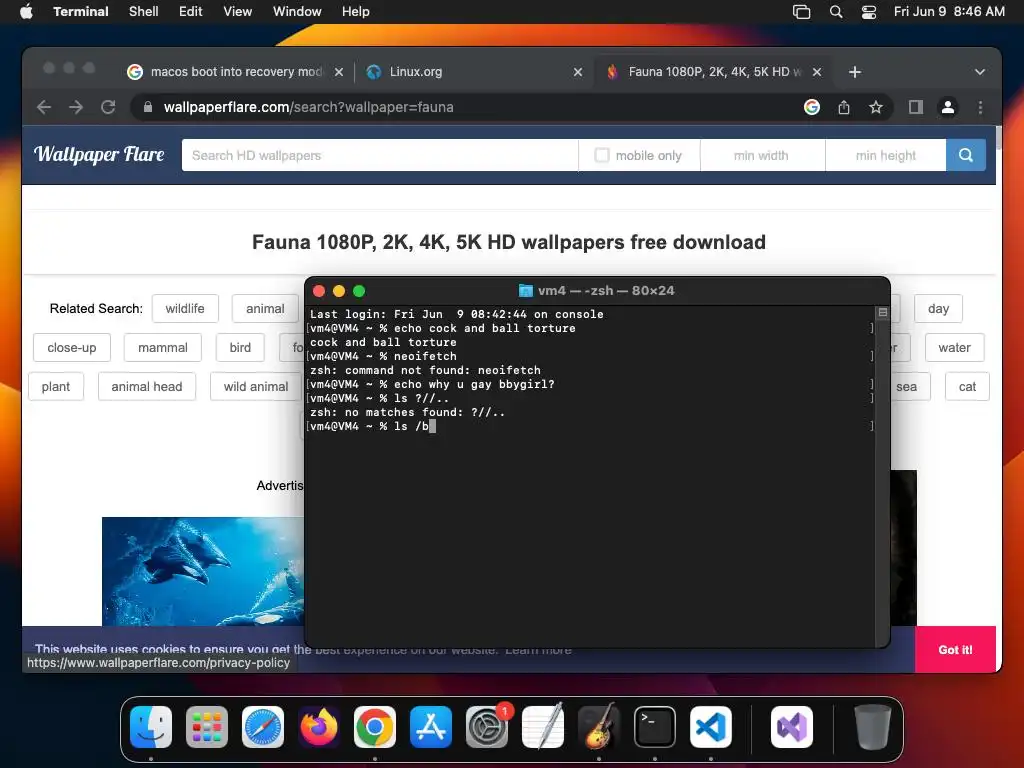1024x768 pixels.
Task: Open the Apple menu
Action: 26,11
